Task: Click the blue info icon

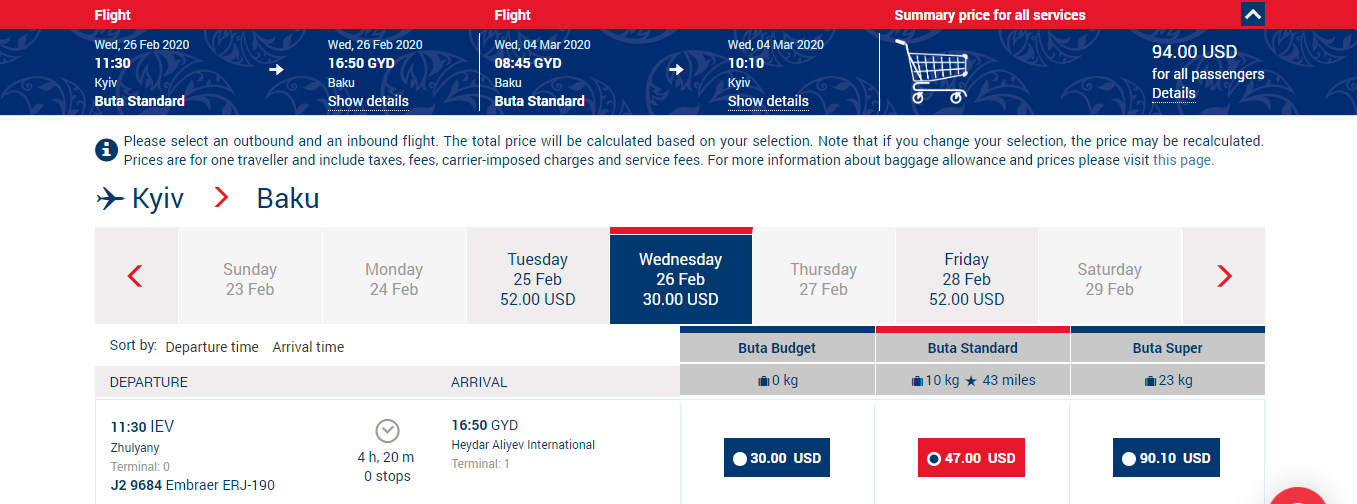Action: click(107, 150)
